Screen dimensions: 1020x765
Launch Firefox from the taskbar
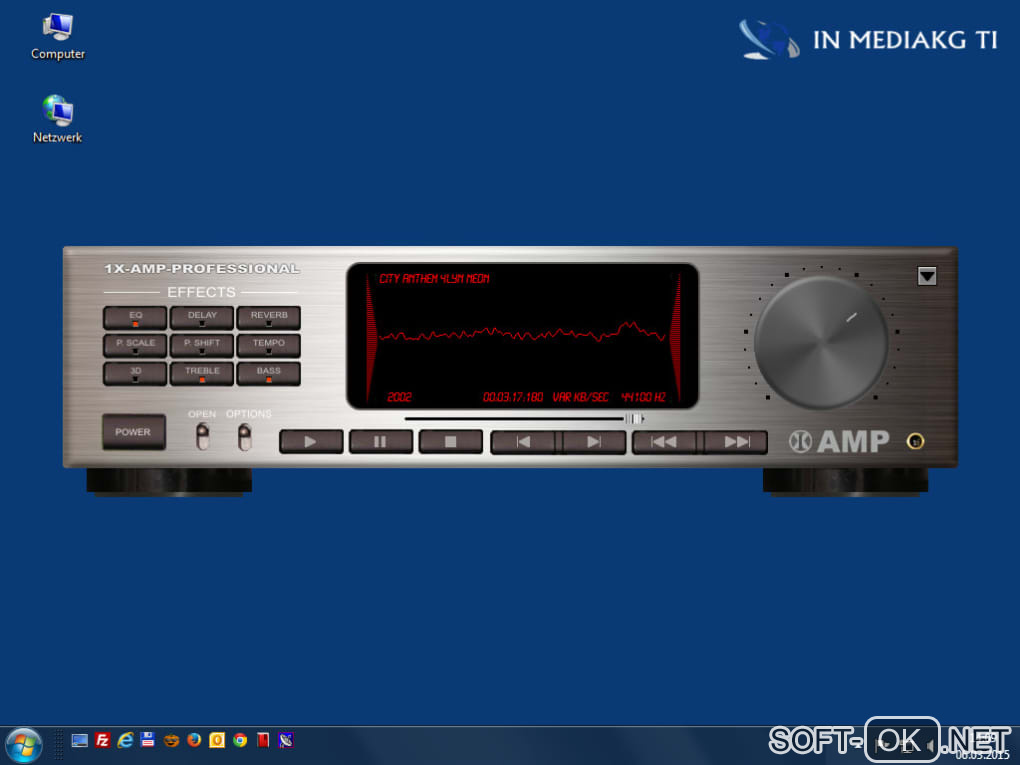coord(194,740)
